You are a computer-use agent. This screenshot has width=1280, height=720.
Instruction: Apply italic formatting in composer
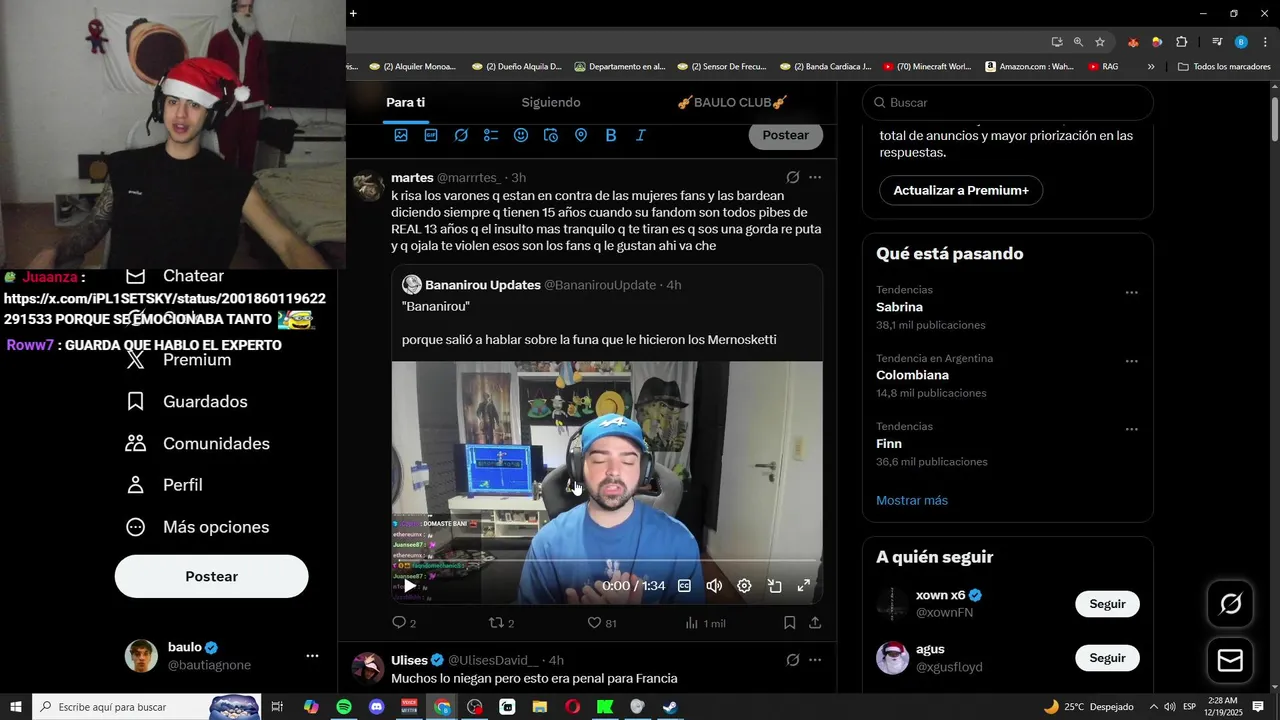tap(641, 135)
